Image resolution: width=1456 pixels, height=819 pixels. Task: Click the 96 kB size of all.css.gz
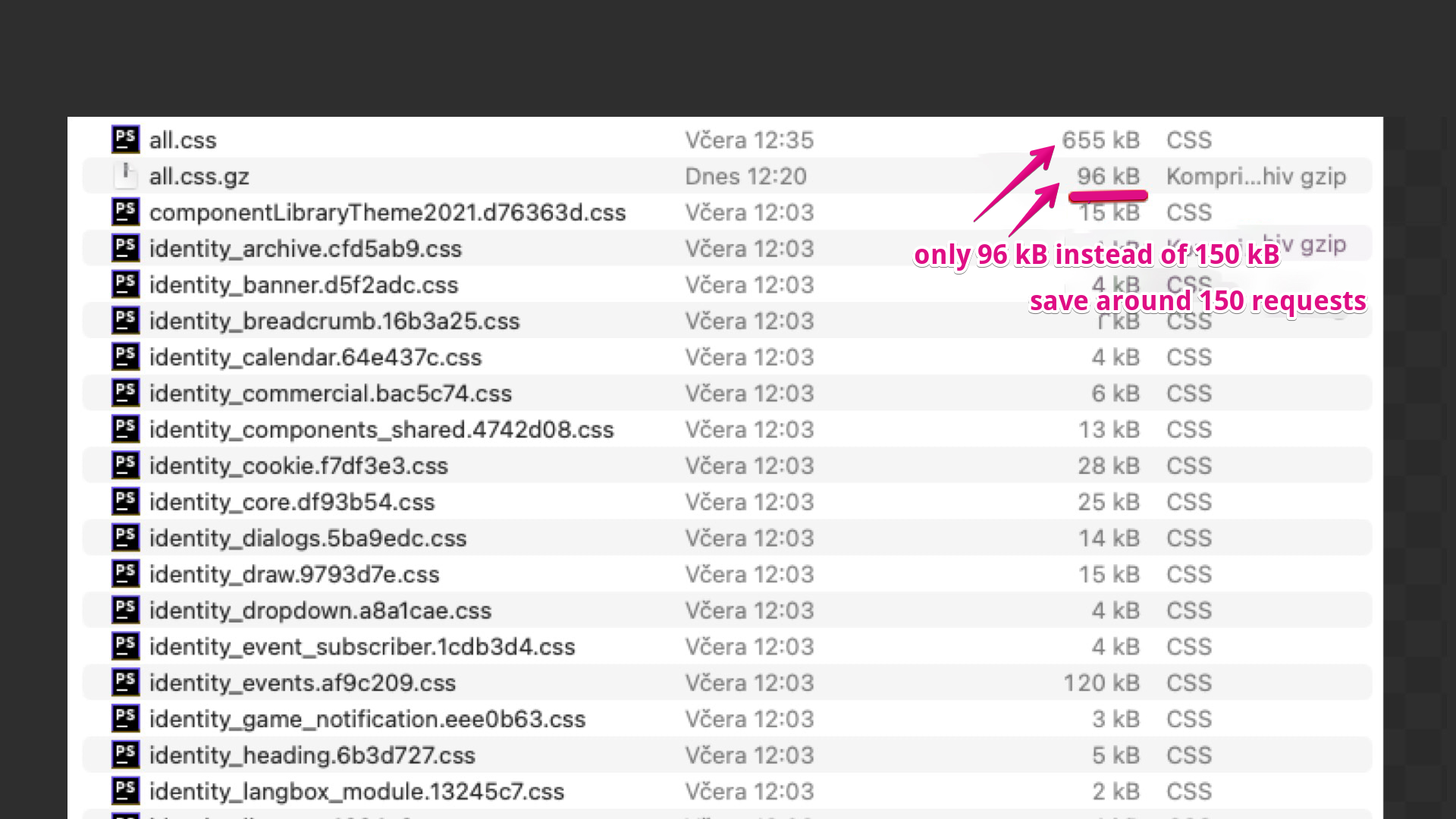[x=1108, y=176]
